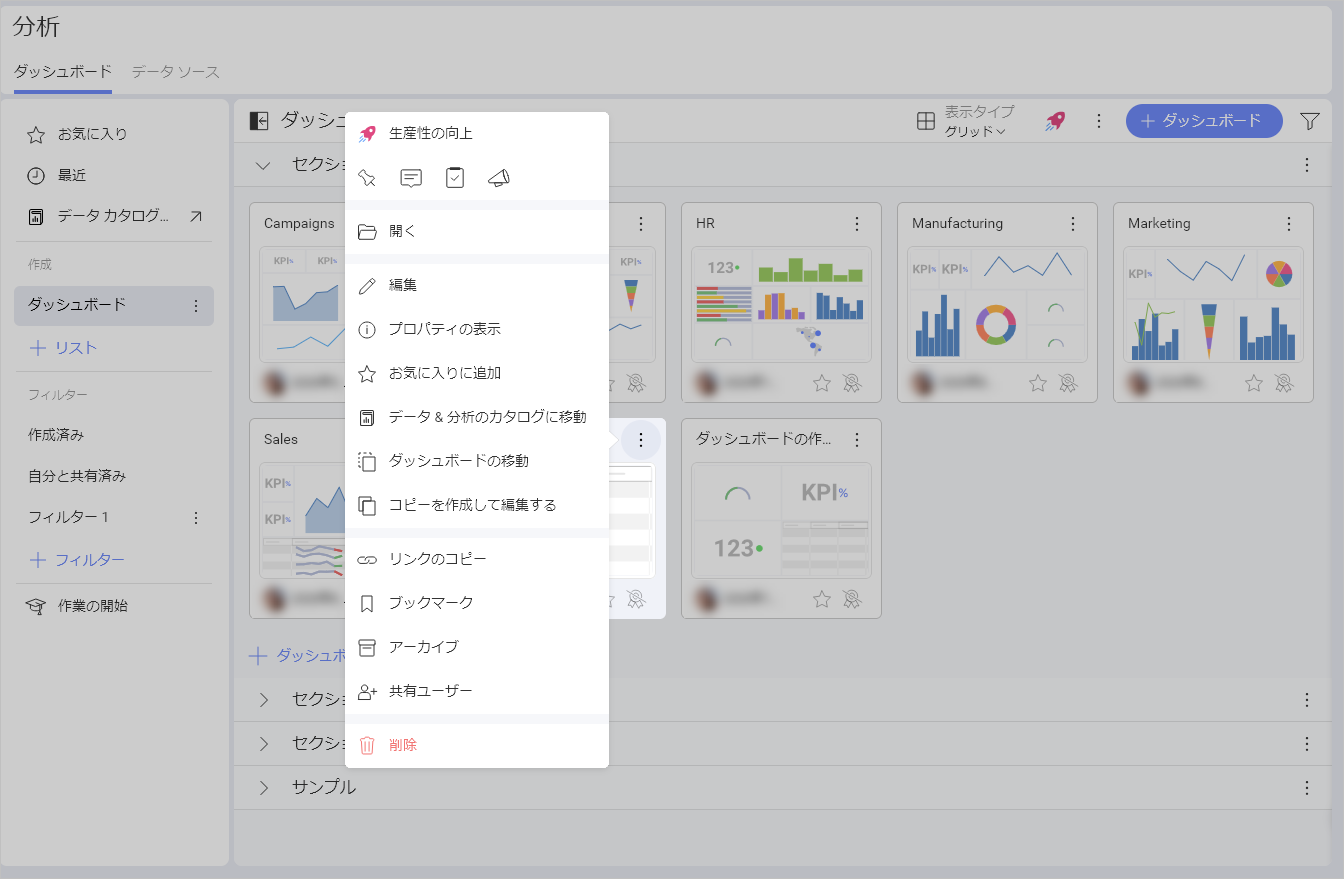Toggle the favorite star on the Marketing card
Viewport: 1344px width, 879px height.
pyautogui.click(x=1254, y=383)
